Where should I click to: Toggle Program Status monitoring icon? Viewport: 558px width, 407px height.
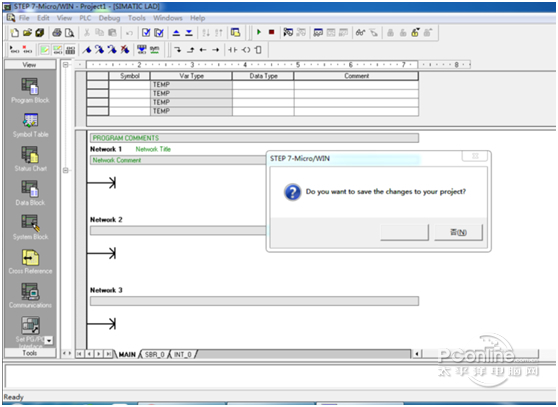pyautogui.click(x=288, y=33)
